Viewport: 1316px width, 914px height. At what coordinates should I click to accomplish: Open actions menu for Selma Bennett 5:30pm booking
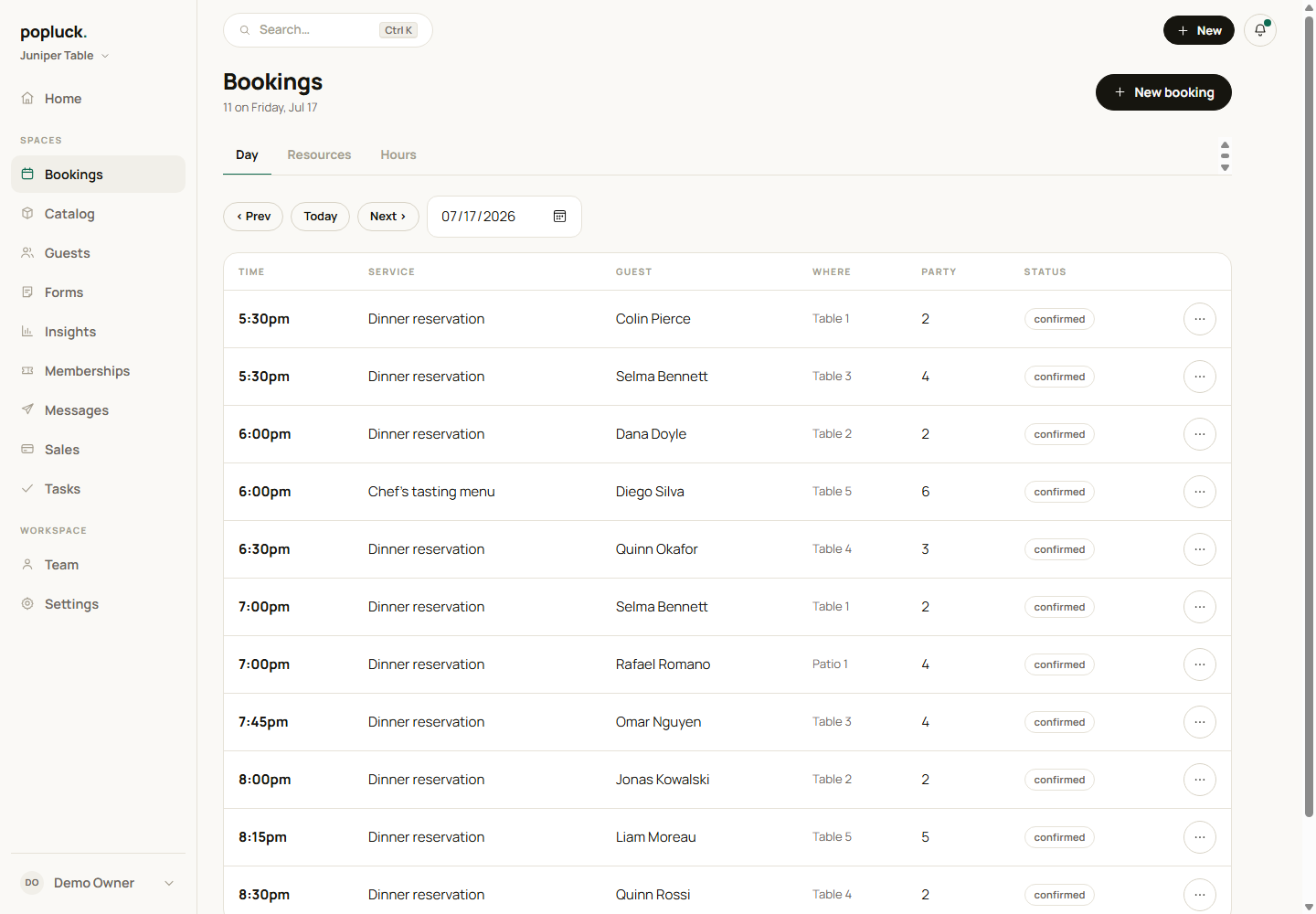(x=1200, y=377)
